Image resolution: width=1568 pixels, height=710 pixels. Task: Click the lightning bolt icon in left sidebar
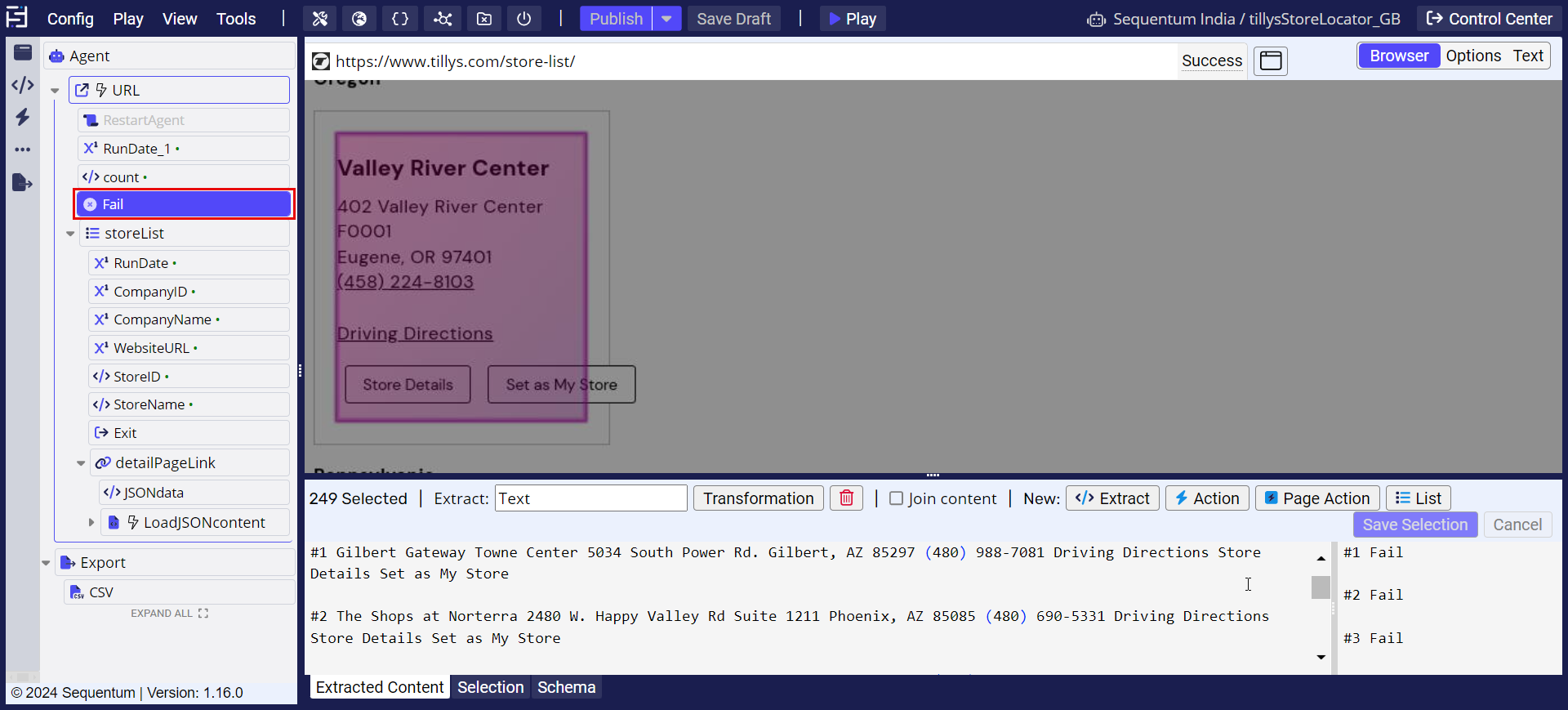(23, 117)
